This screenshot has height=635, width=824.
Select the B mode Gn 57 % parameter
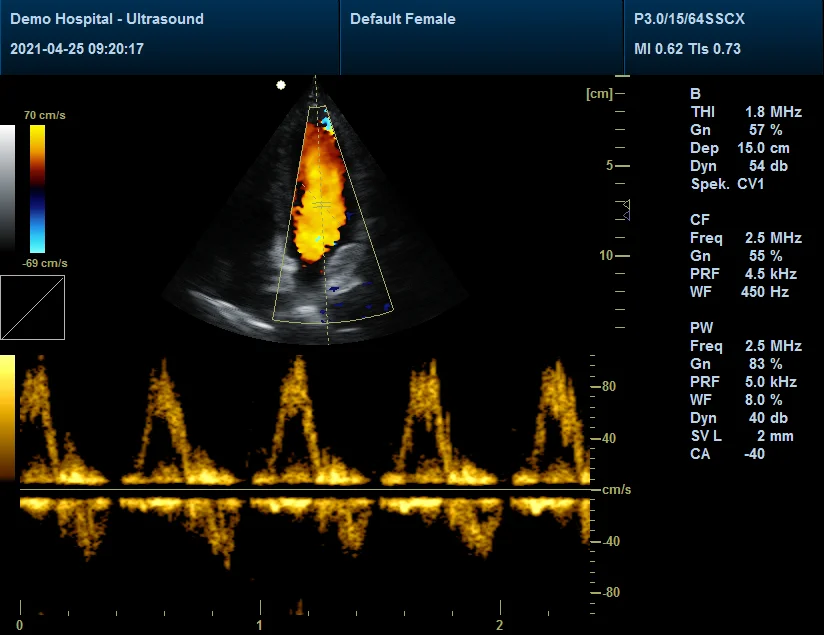(x=745, y=130)
